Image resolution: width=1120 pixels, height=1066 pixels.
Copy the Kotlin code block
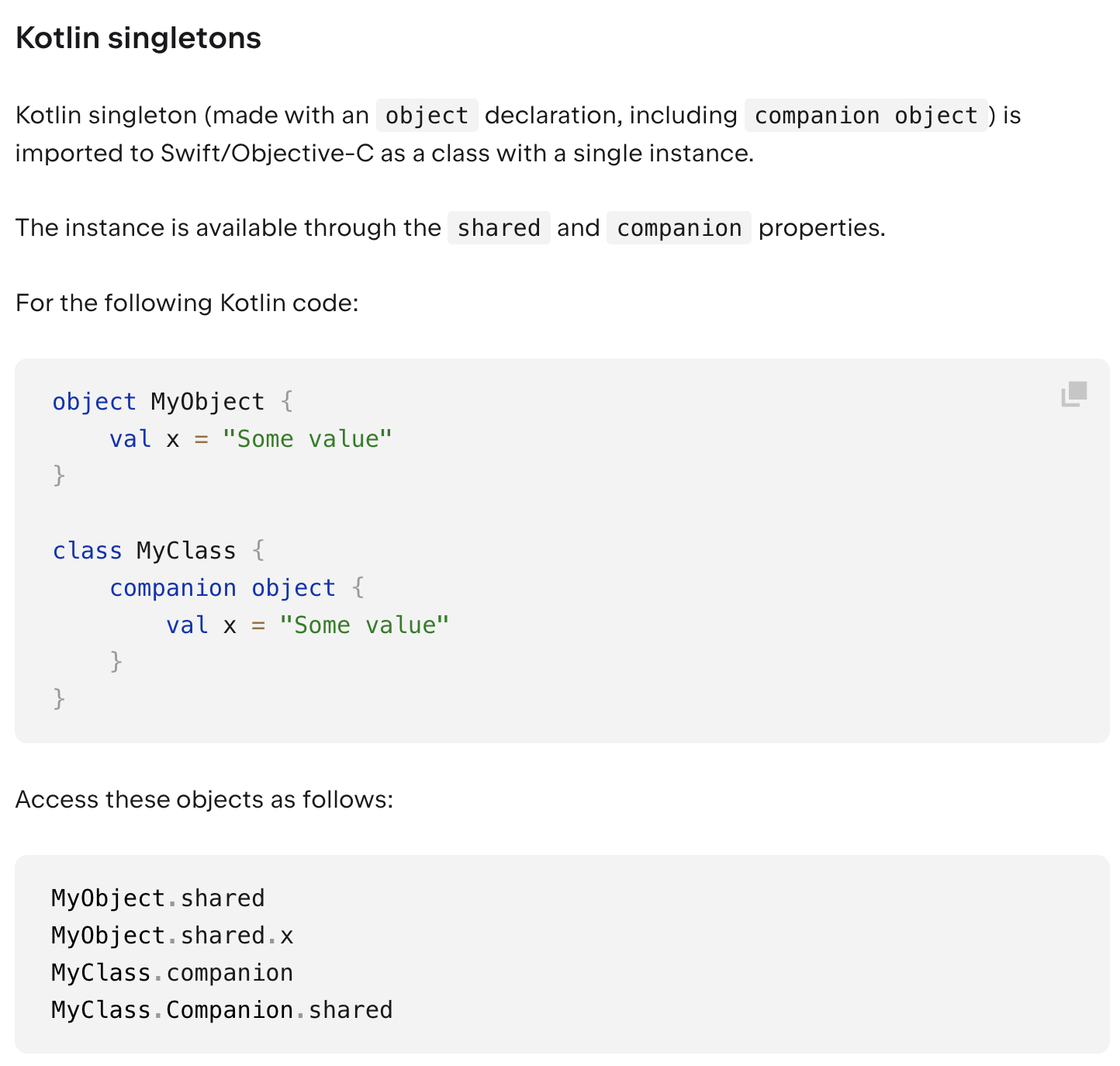pyautogui.click(x=1074, y=394)
